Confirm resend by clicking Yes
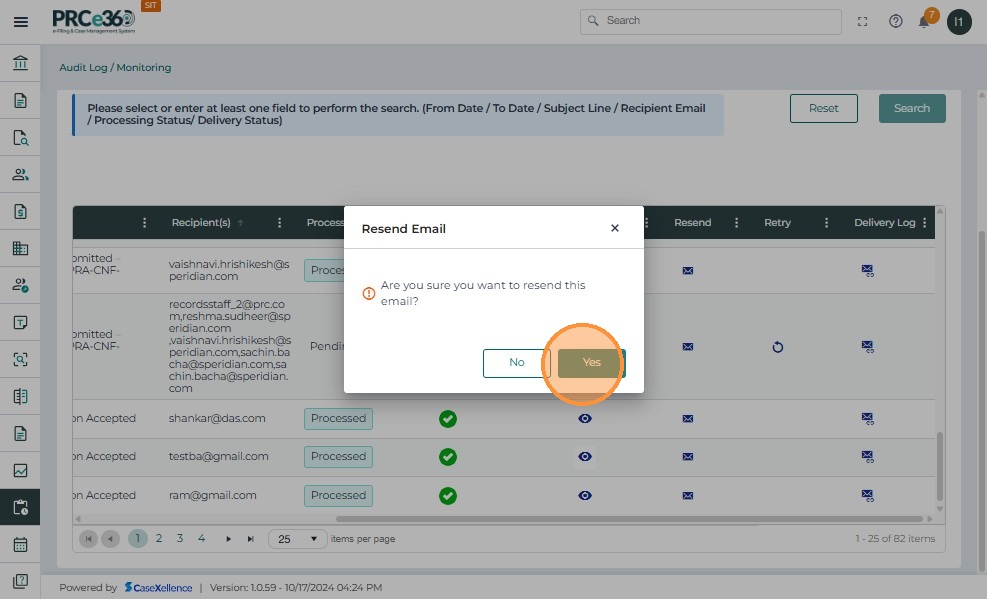The height and width of the screenshot is (599, 987). pyautogui.click(x=592, y=363)
